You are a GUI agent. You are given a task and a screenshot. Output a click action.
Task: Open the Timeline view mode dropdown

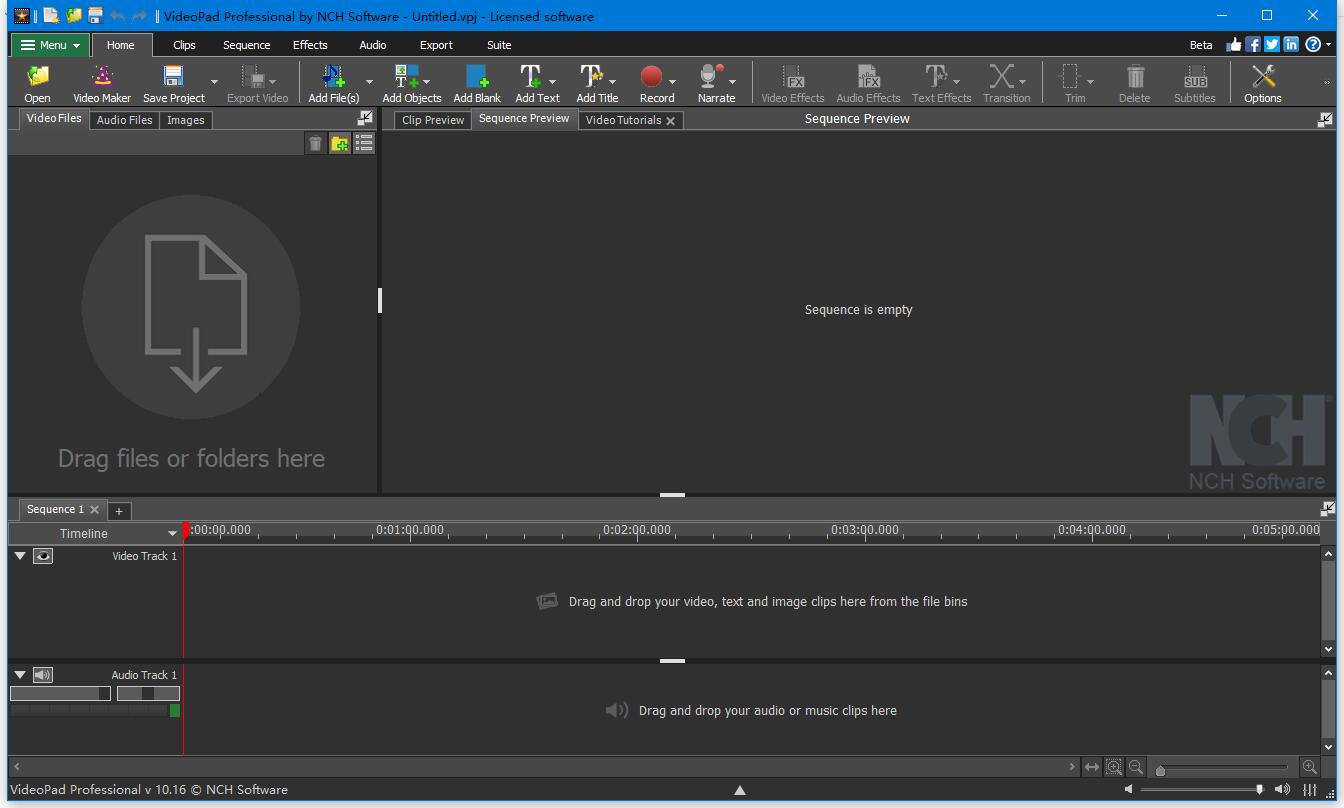pyautogui.click(x=170, y=533)
